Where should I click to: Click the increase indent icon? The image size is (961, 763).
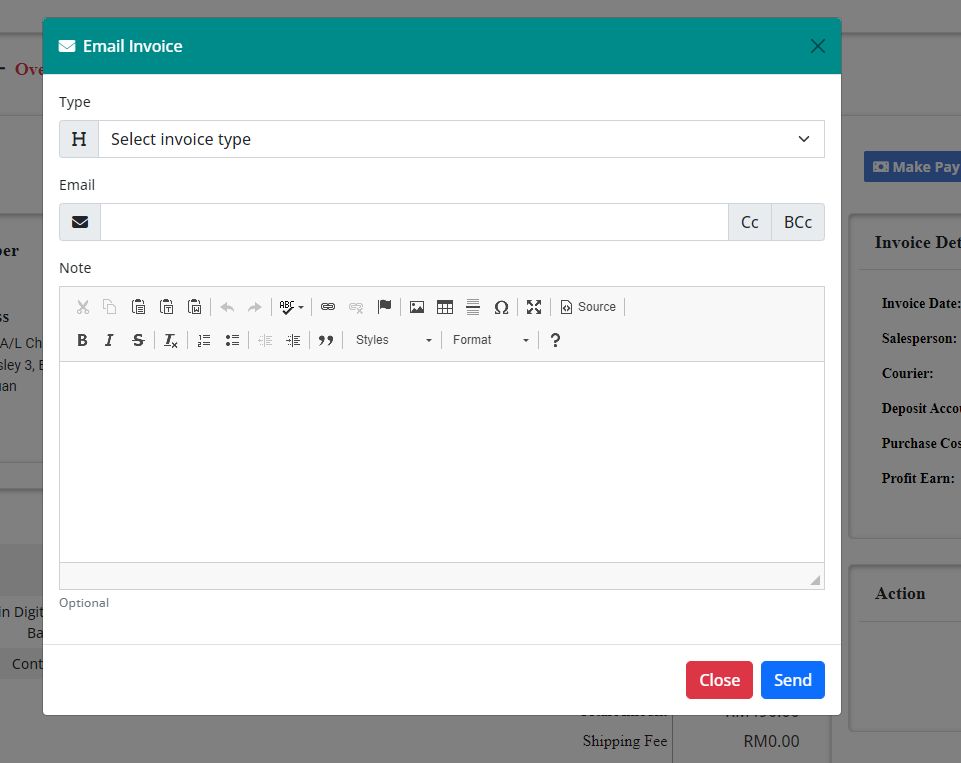(x=293, y=340)
